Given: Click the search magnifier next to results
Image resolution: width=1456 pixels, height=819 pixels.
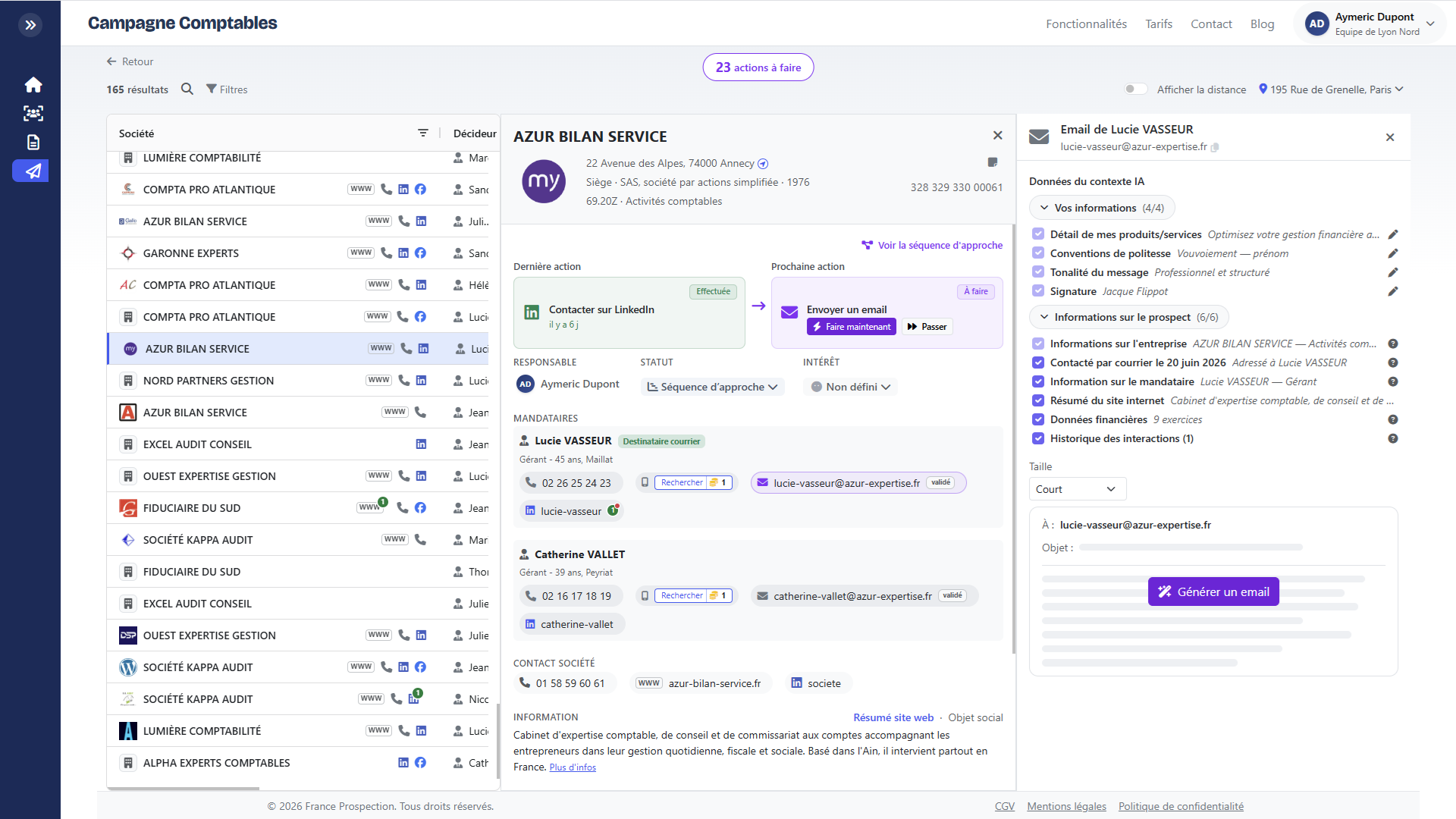Looking at the screenshot, I should click(187, 89).
